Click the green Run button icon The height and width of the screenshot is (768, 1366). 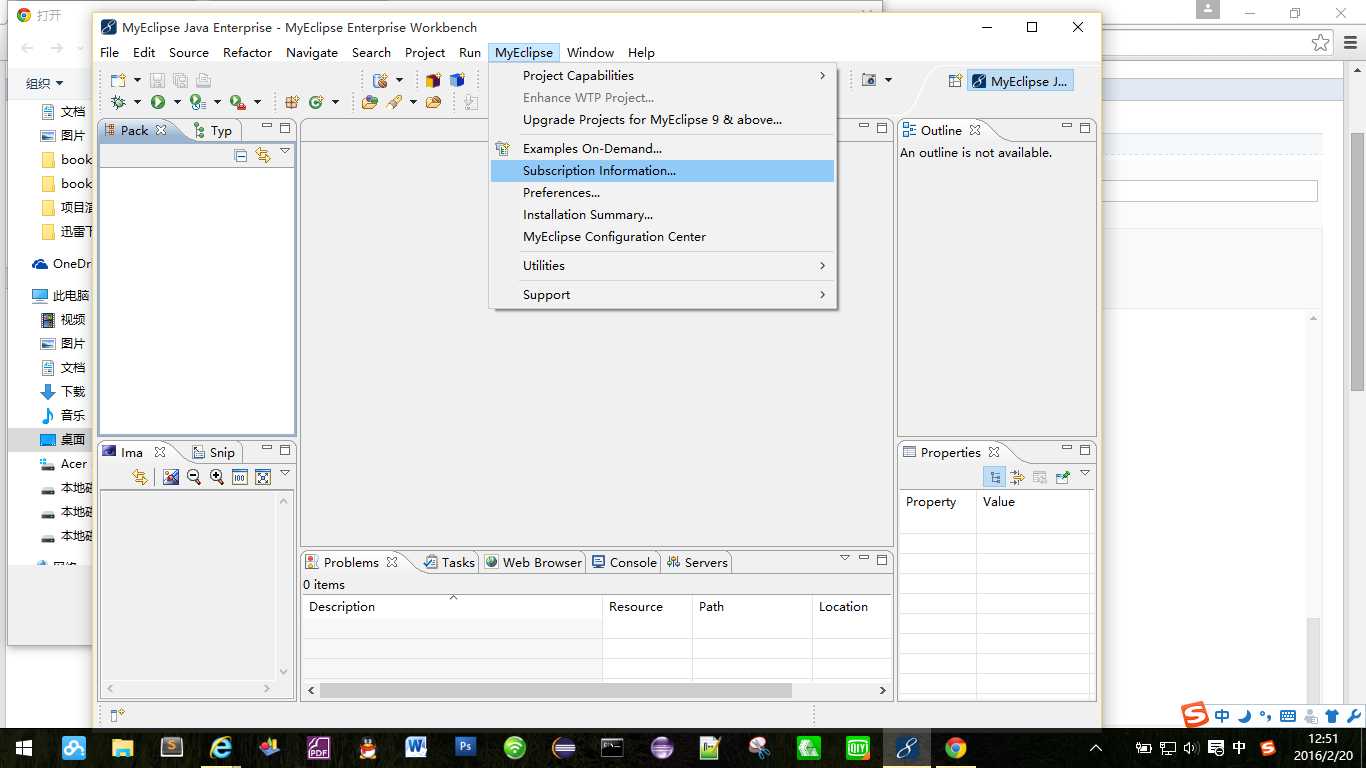click(x=158, y=102)
